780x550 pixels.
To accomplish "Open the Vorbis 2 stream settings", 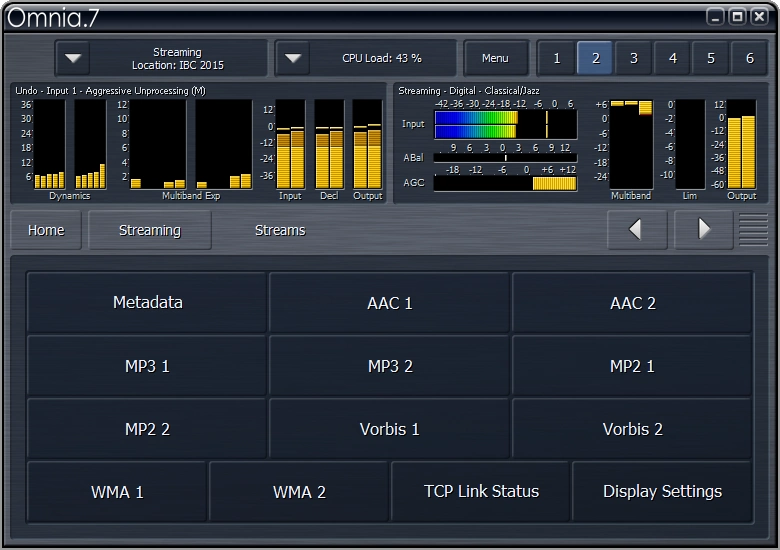I will pos(632,429).
